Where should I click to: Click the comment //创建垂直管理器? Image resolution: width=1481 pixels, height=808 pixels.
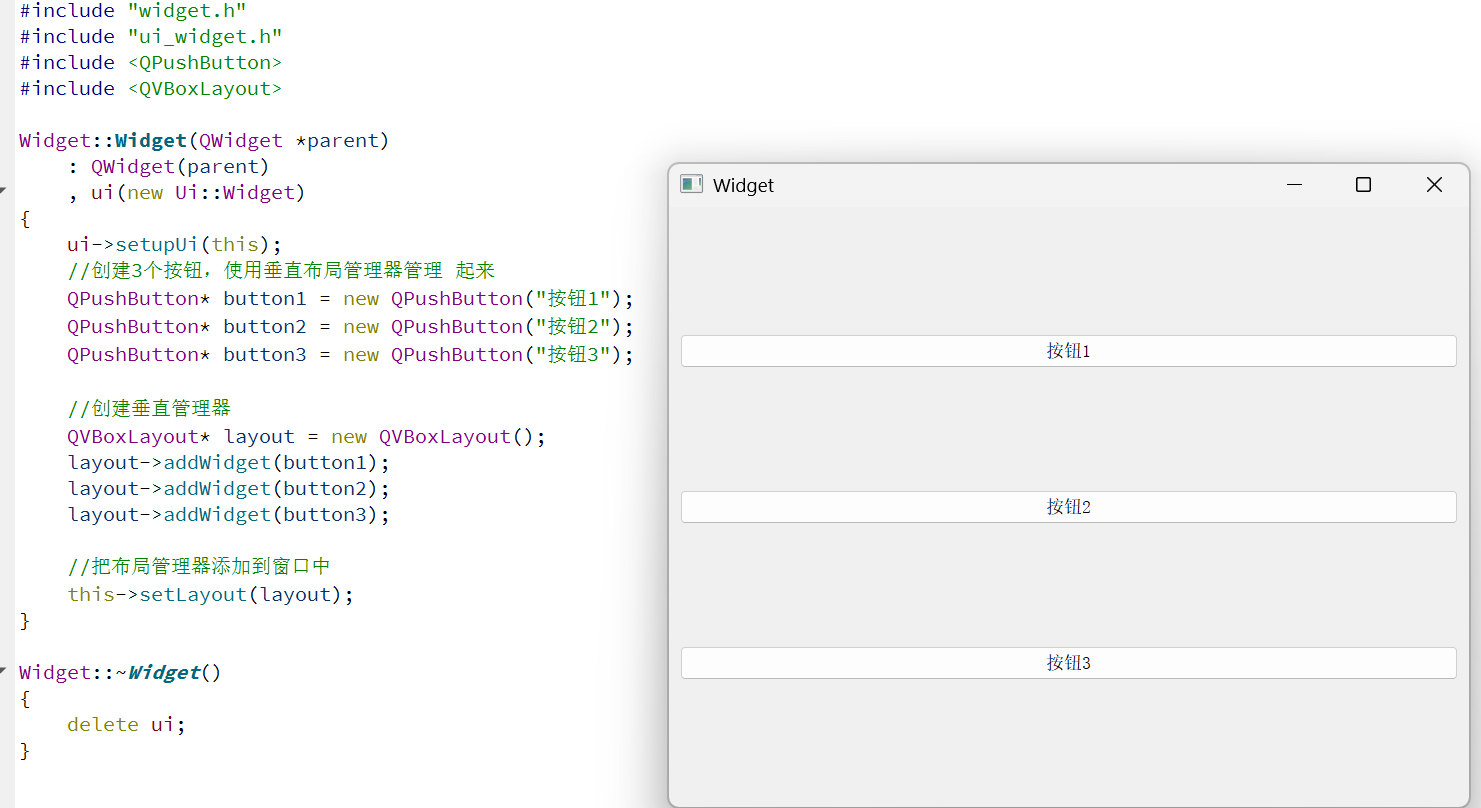click(x=150, y=408)
